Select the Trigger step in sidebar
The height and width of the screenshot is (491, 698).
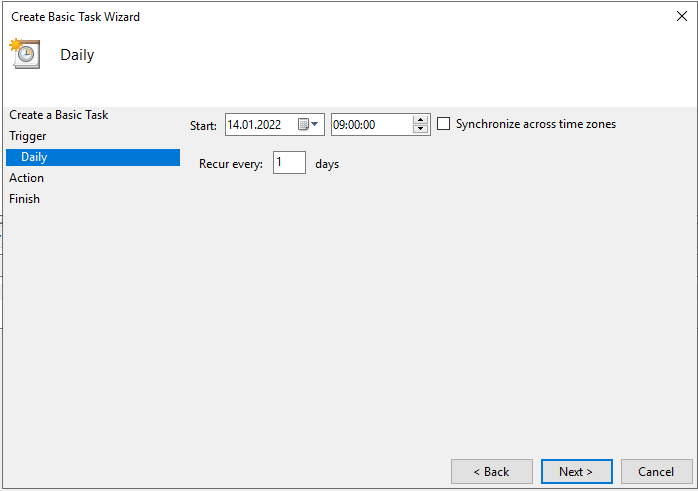click(28, 136)
